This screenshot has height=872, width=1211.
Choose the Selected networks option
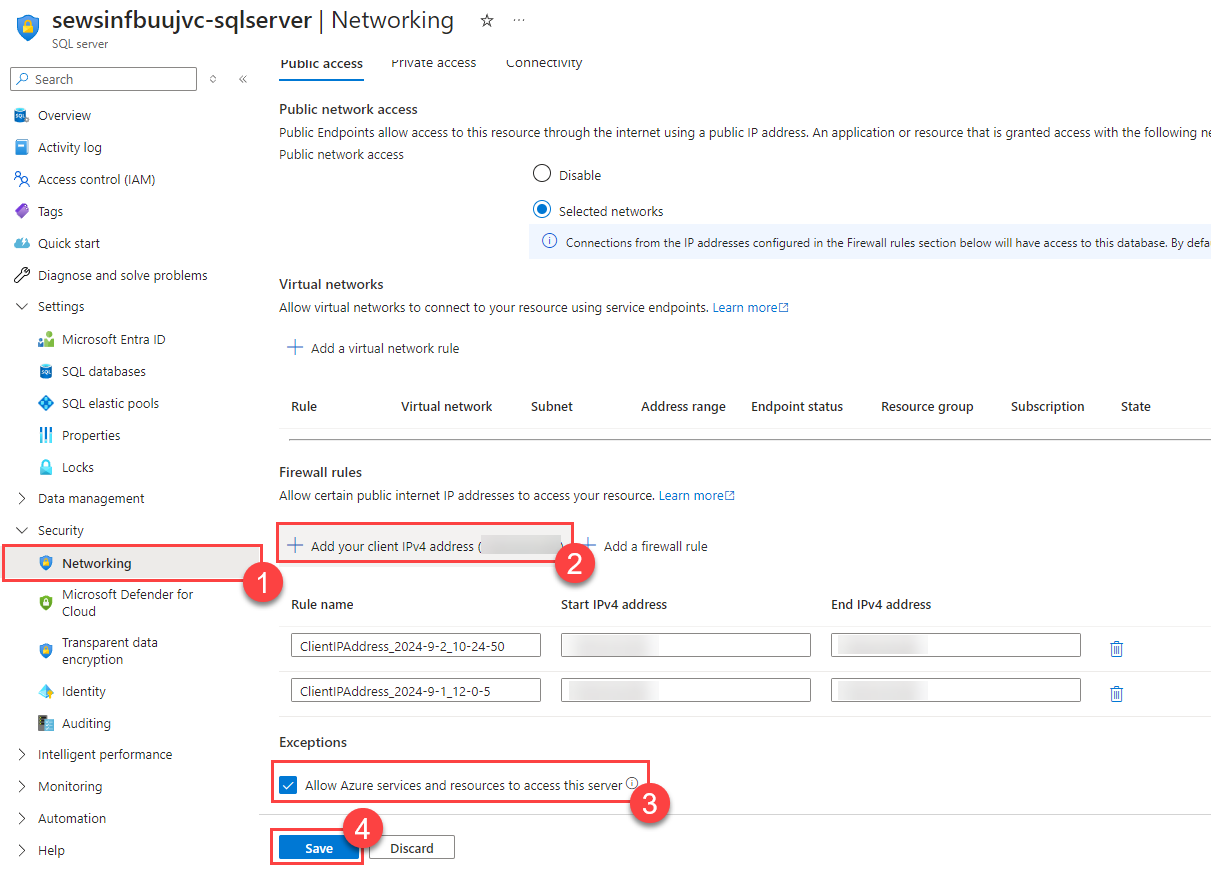coord(541,209)
